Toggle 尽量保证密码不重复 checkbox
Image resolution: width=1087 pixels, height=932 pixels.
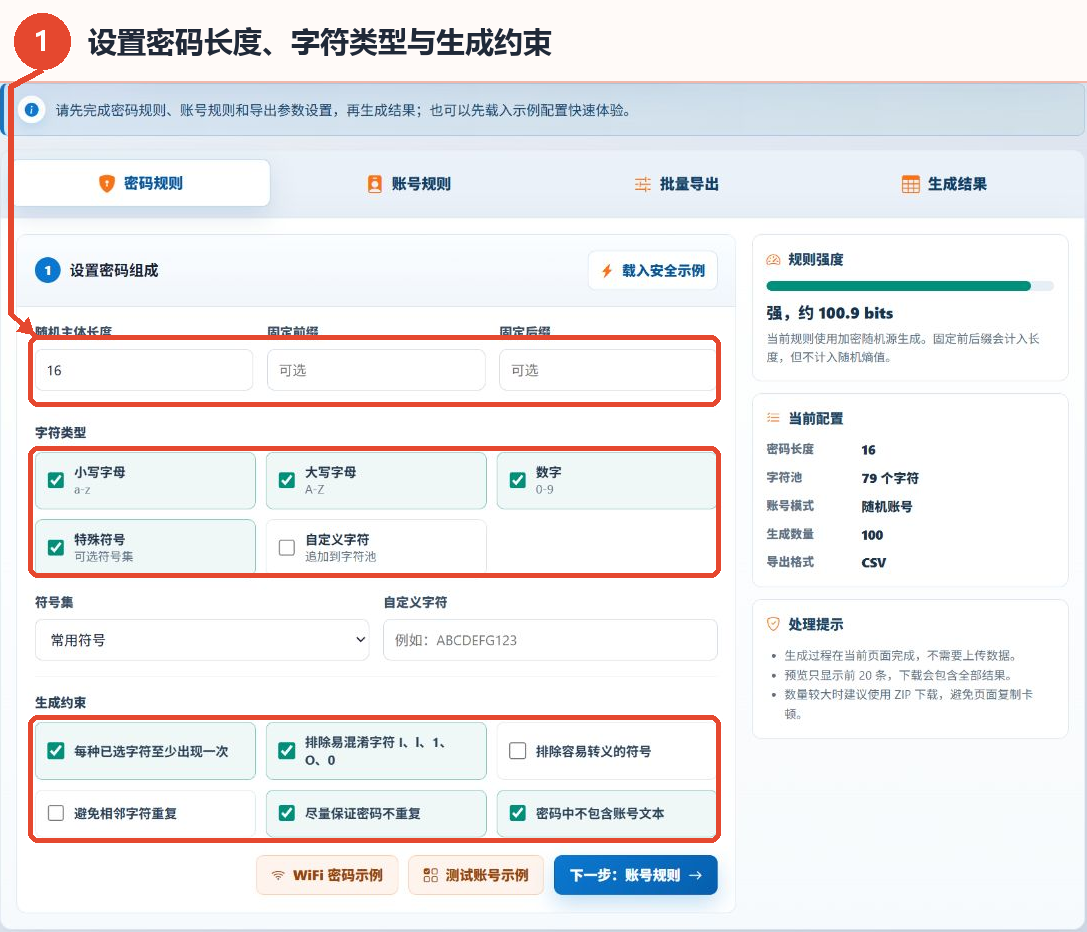pos(286,813)
